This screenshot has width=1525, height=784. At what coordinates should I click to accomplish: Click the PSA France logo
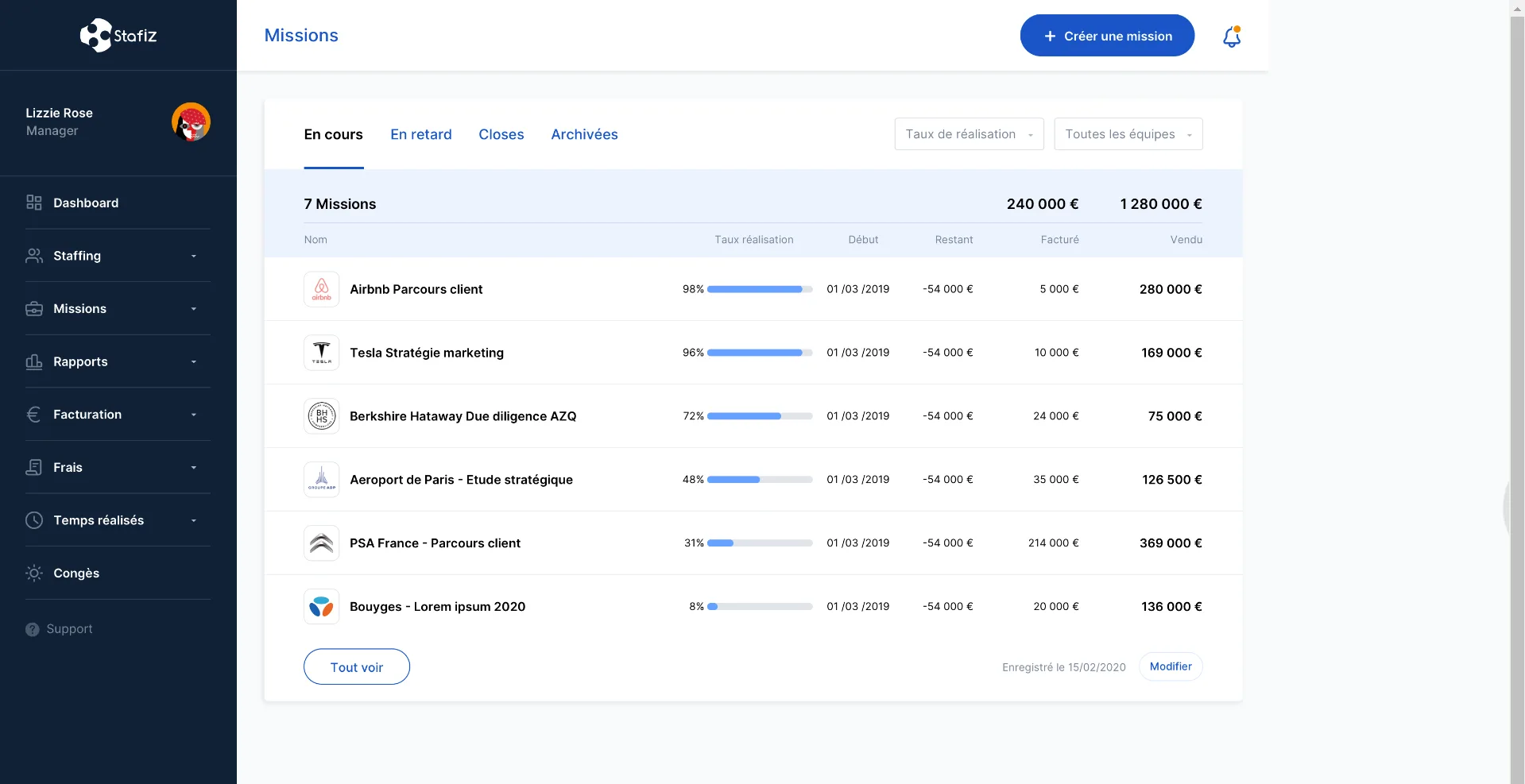[x=322, y=543]
